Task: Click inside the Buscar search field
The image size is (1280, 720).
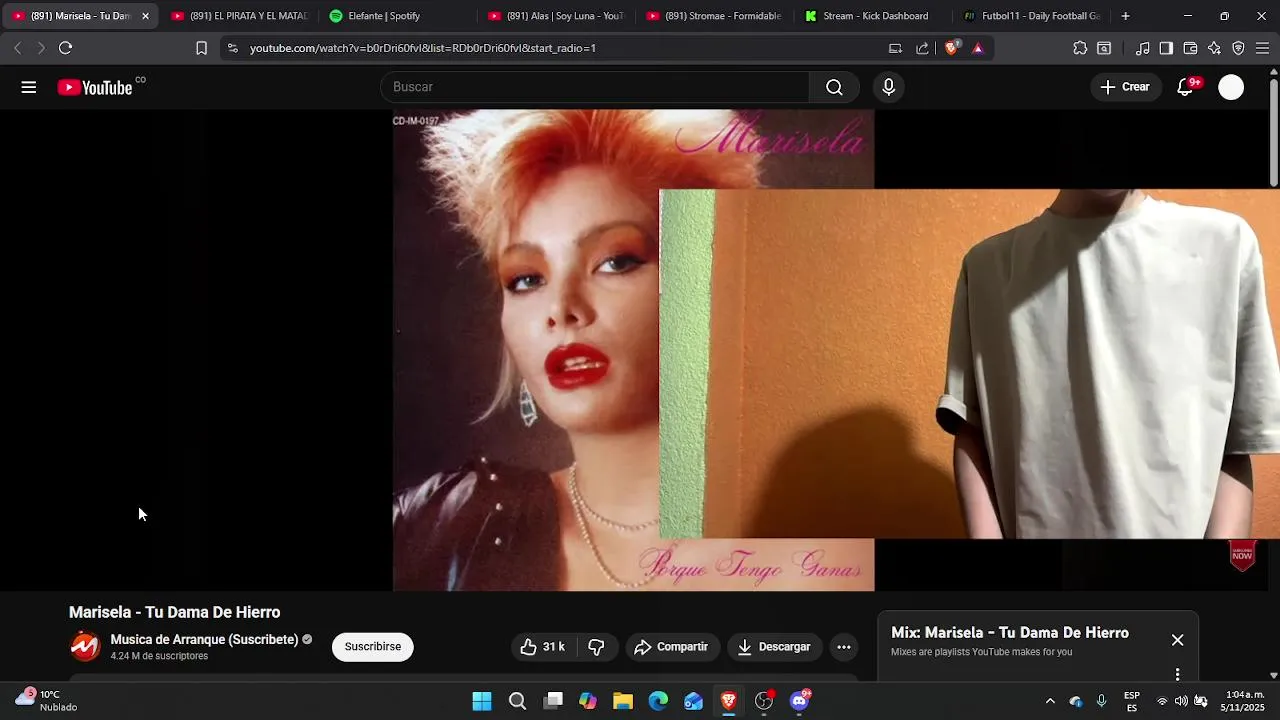Action: (595, 87)
